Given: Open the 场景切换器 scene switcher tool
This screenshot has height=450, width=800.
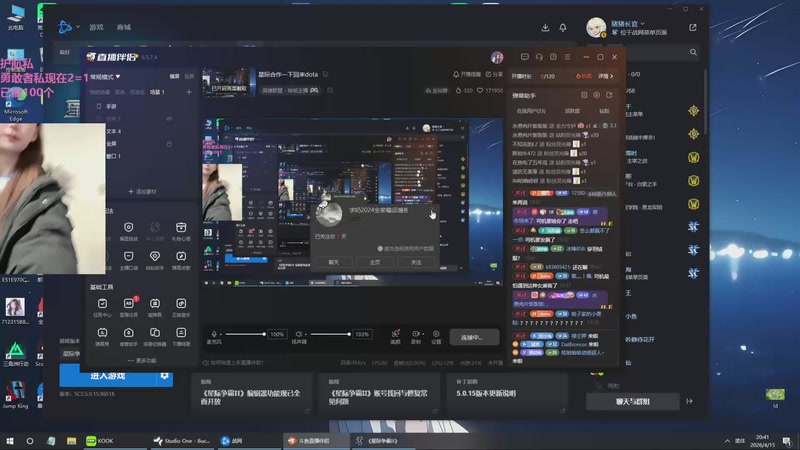Looking at the screenshot, I should pos(155,336).
